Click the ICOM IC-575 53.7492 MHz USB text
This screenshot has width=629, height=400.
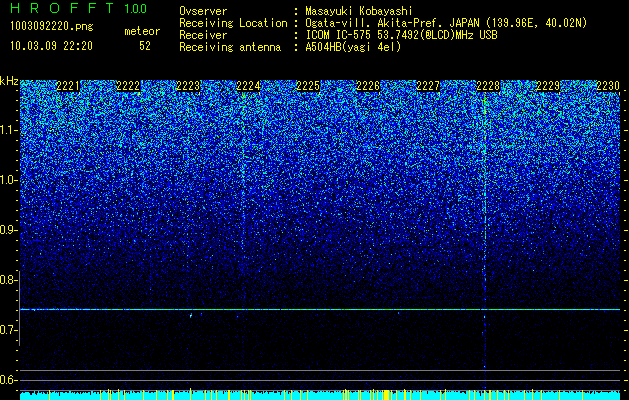401,35
